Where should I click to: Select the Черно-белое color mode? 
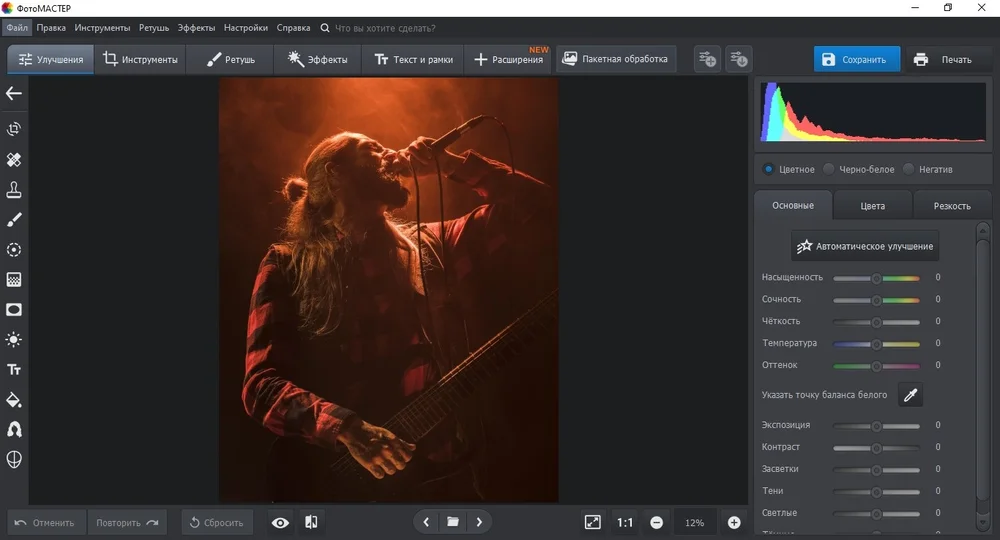(x=829, y=169)
